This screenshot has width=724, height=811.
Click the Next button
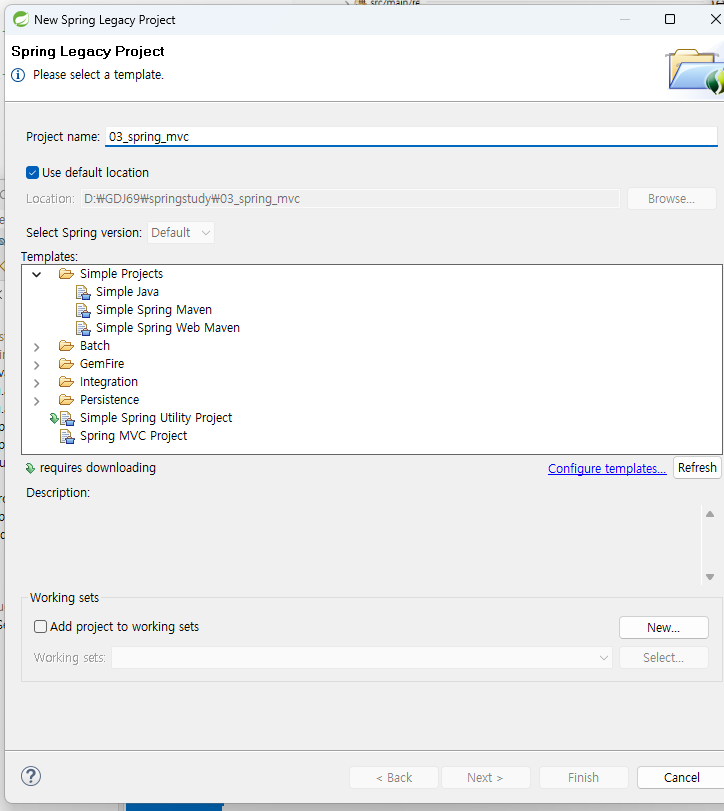pyautogui.click(x=486, y=777)
